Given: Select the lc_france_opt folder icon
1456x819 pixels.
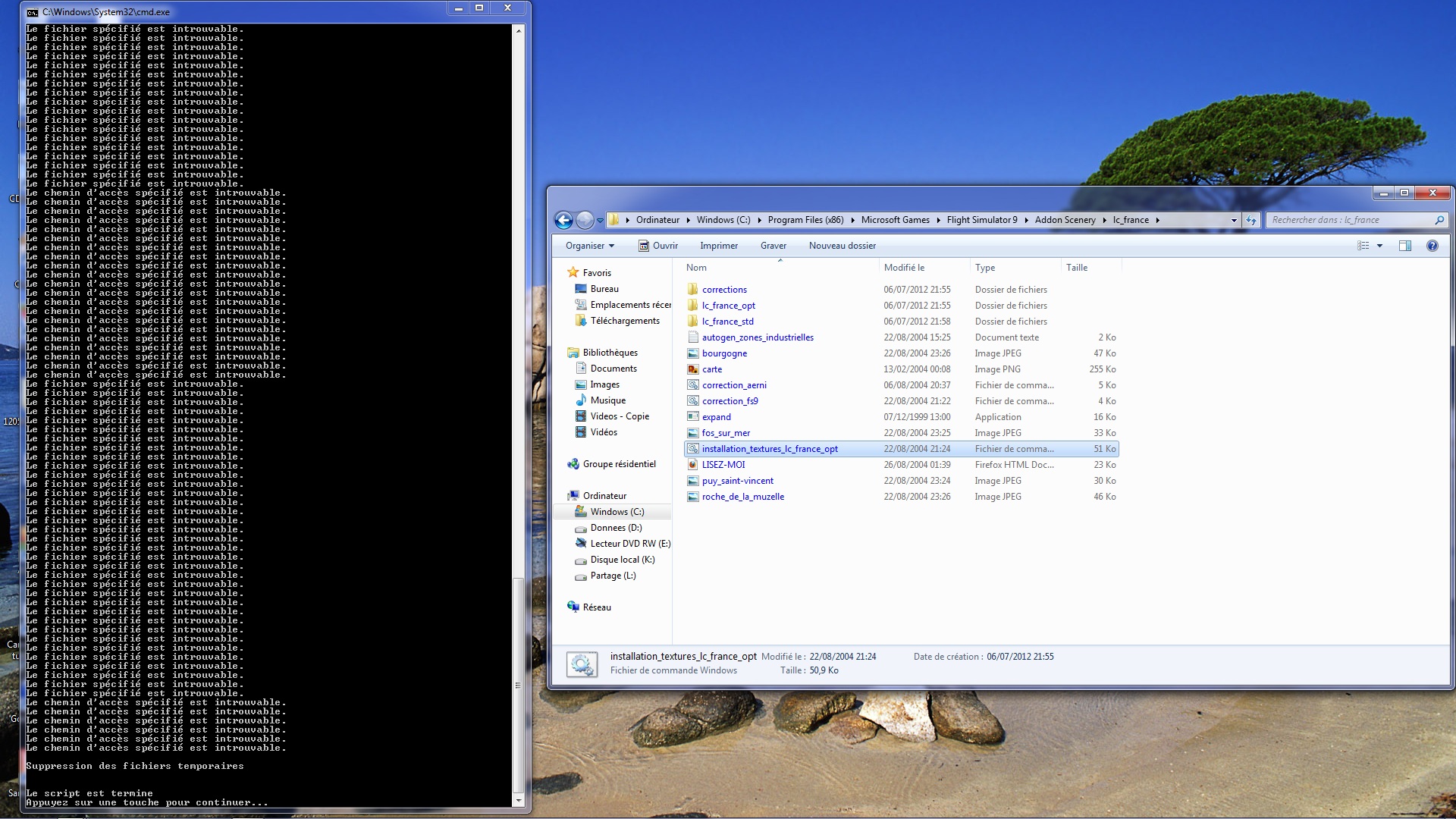Looking at the screenshot, I should (692, 306).
